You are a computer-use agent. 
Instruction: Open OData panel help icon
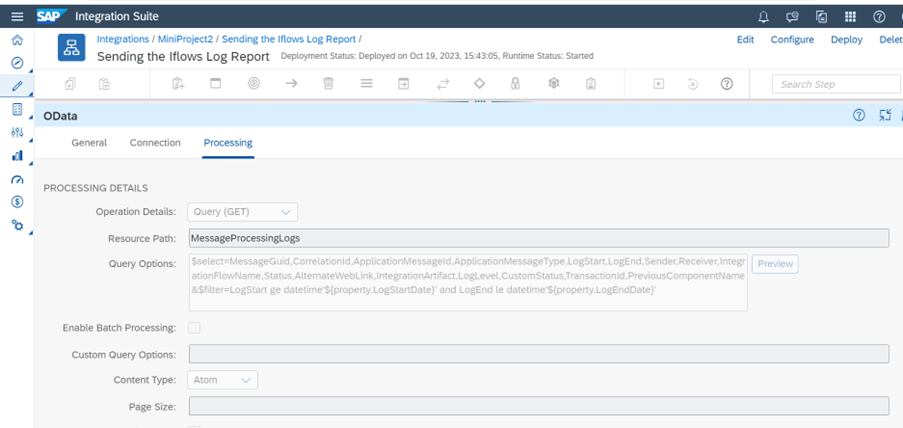click(x=859, y=115)
